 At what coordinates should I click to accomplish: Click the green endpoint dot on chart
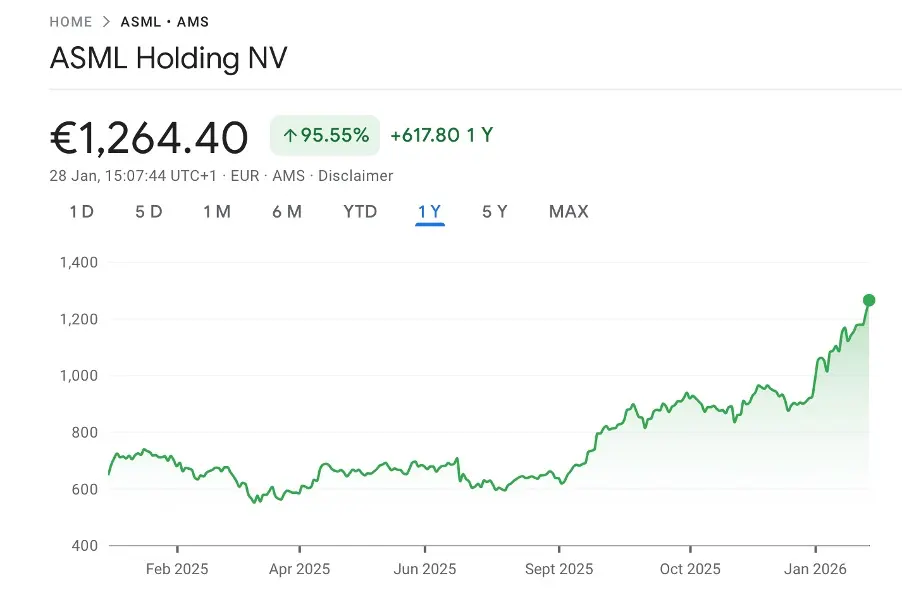[869, 300]
